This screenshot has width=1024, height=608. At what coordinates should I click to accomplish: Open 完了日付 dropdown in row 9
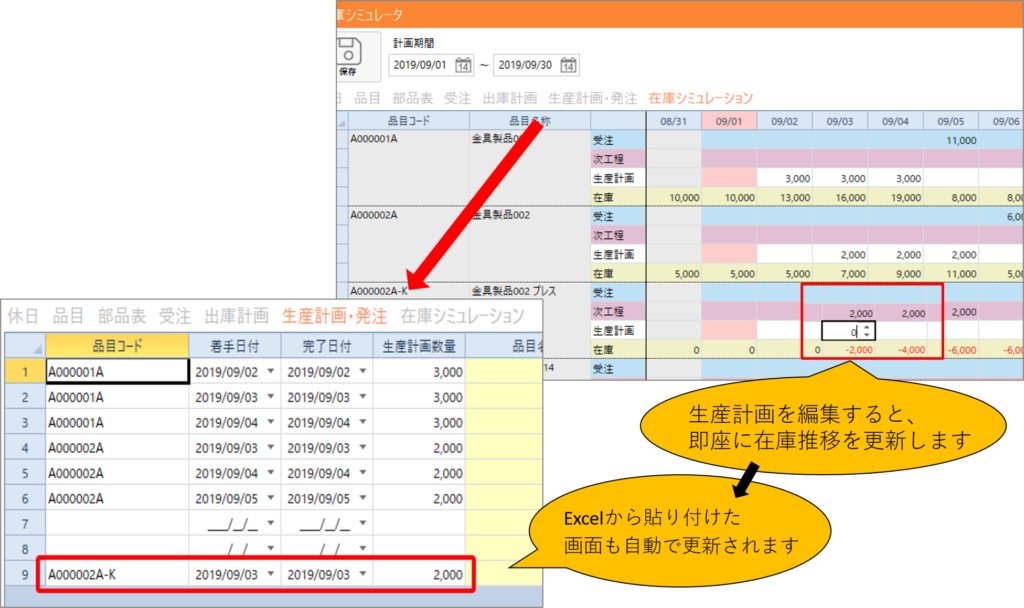[x=361, y=575]
